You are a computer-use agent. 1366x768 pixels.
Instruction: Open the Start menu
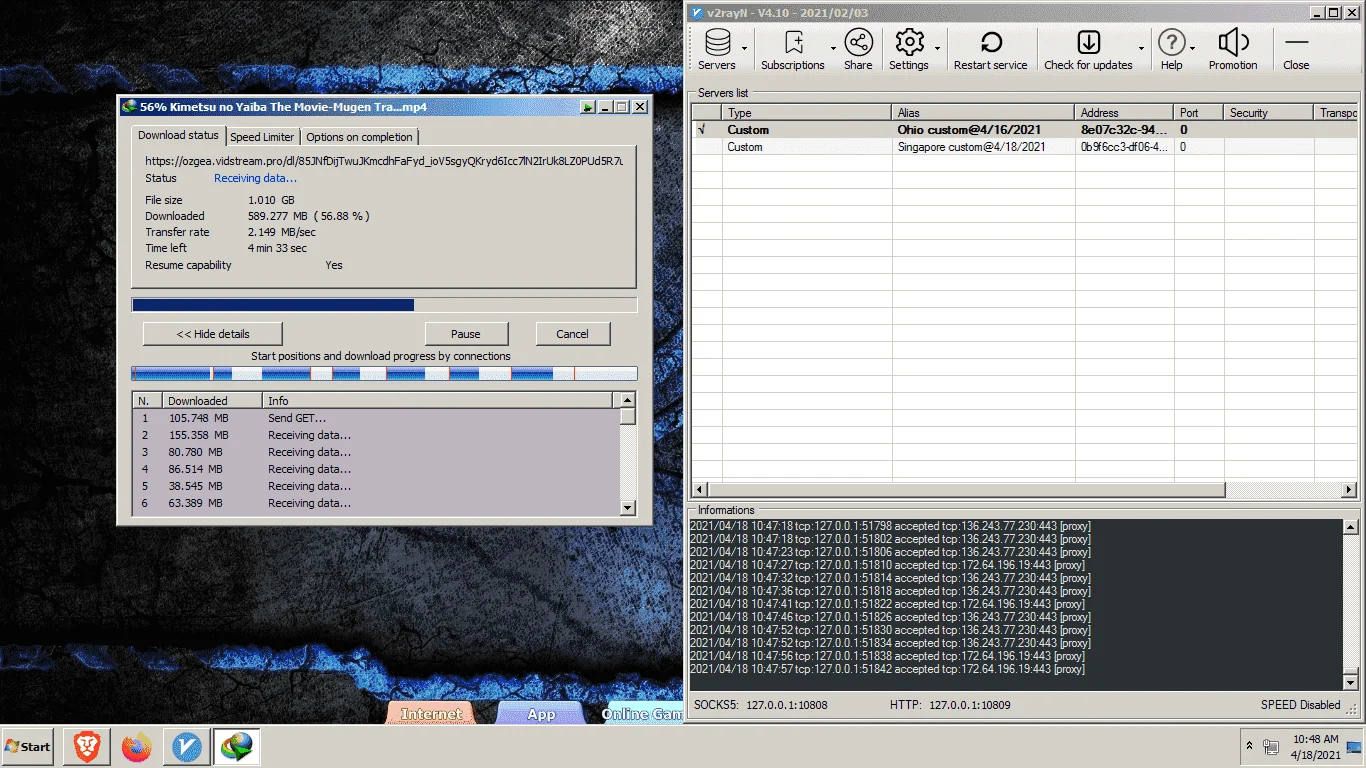28,746
